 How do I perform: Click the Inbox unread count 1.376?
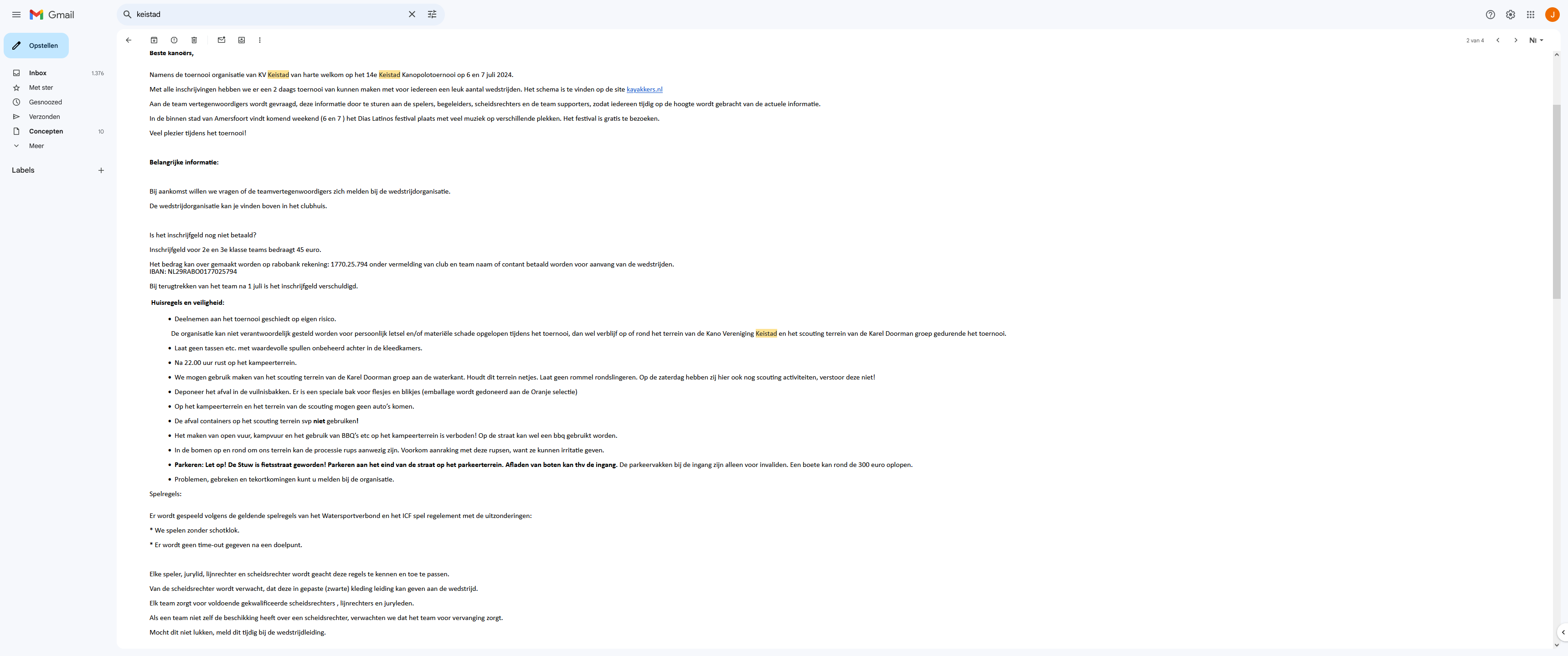tap(98, 73)
